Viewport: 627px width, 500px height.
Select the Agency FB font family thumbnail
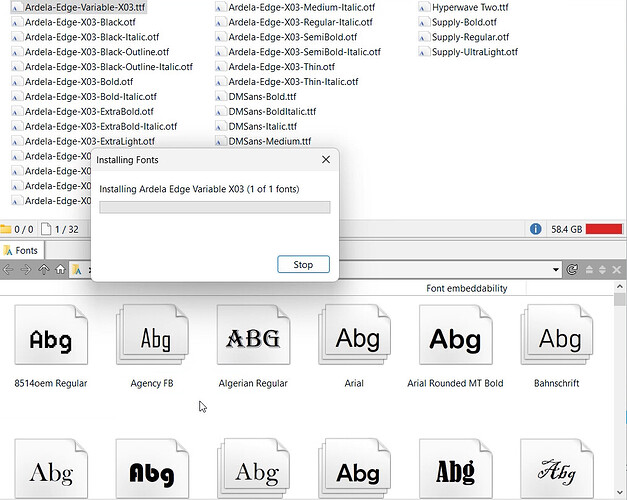(152, 334)
